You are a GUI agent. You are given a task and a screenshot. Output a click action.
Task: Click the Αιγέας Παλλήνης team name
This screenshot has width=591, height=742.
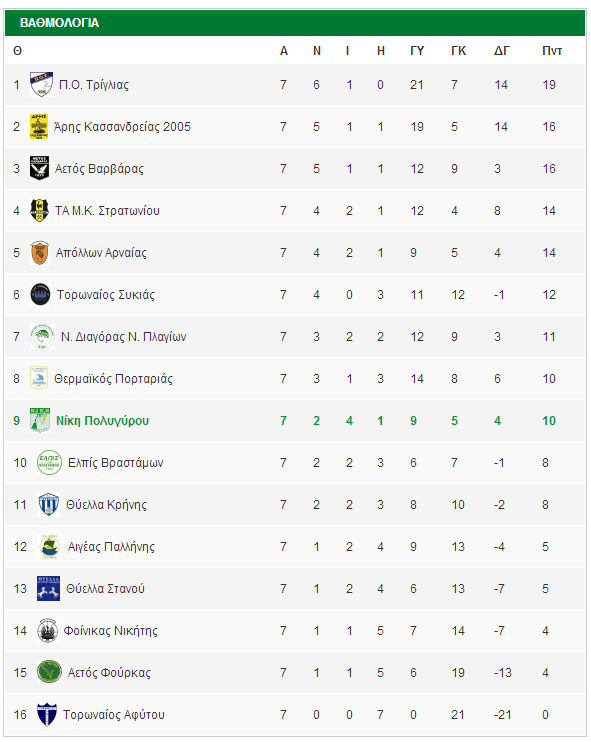coord(111,547)
